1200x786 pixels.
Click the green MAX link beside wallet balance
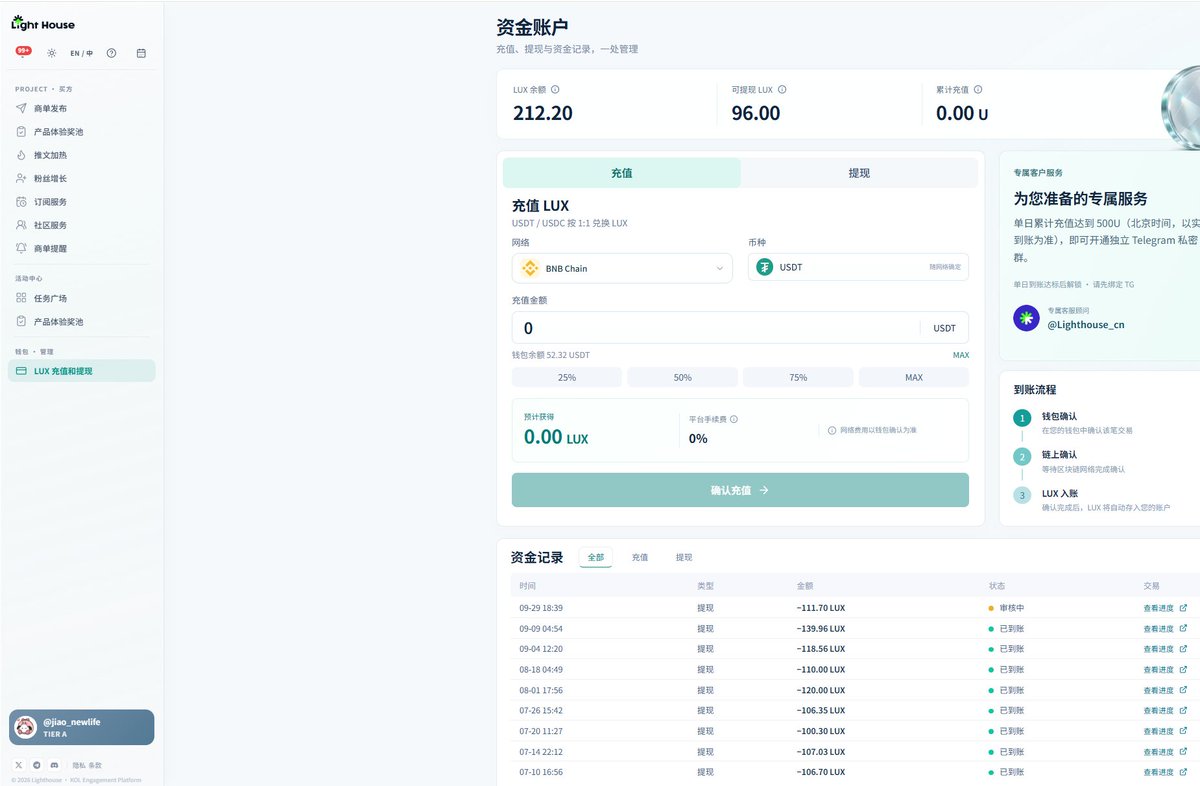tap(960, 355)
